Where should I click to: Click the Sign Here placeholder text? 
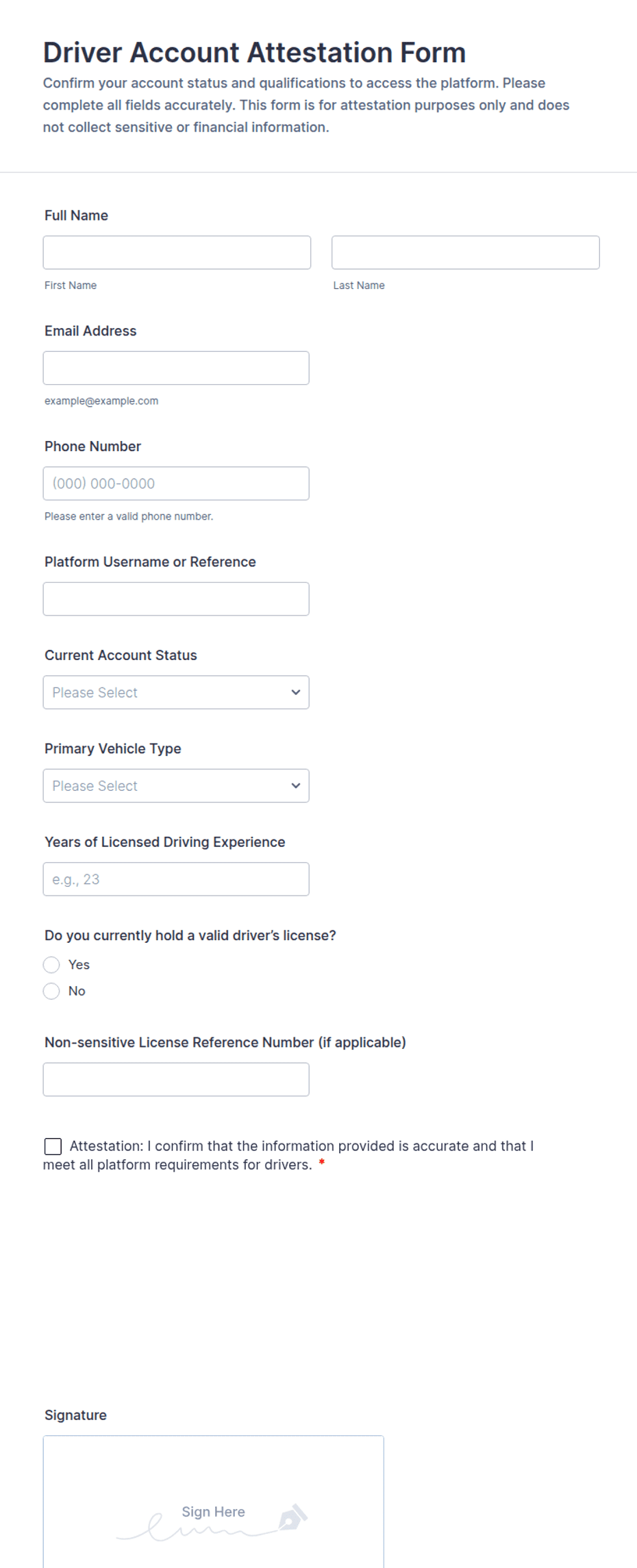click(x=213, y=1512)
